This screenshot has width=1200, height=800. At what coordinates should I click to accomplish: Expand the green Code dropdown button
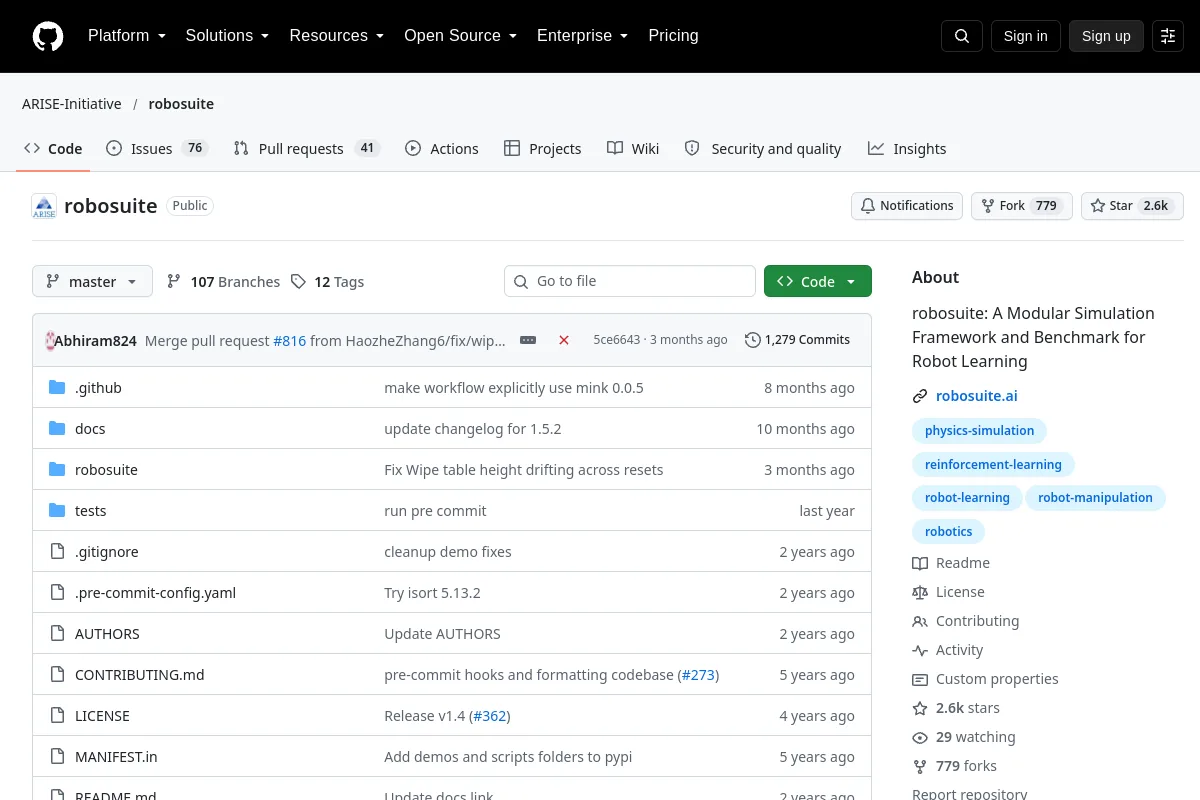click(818, 282)
